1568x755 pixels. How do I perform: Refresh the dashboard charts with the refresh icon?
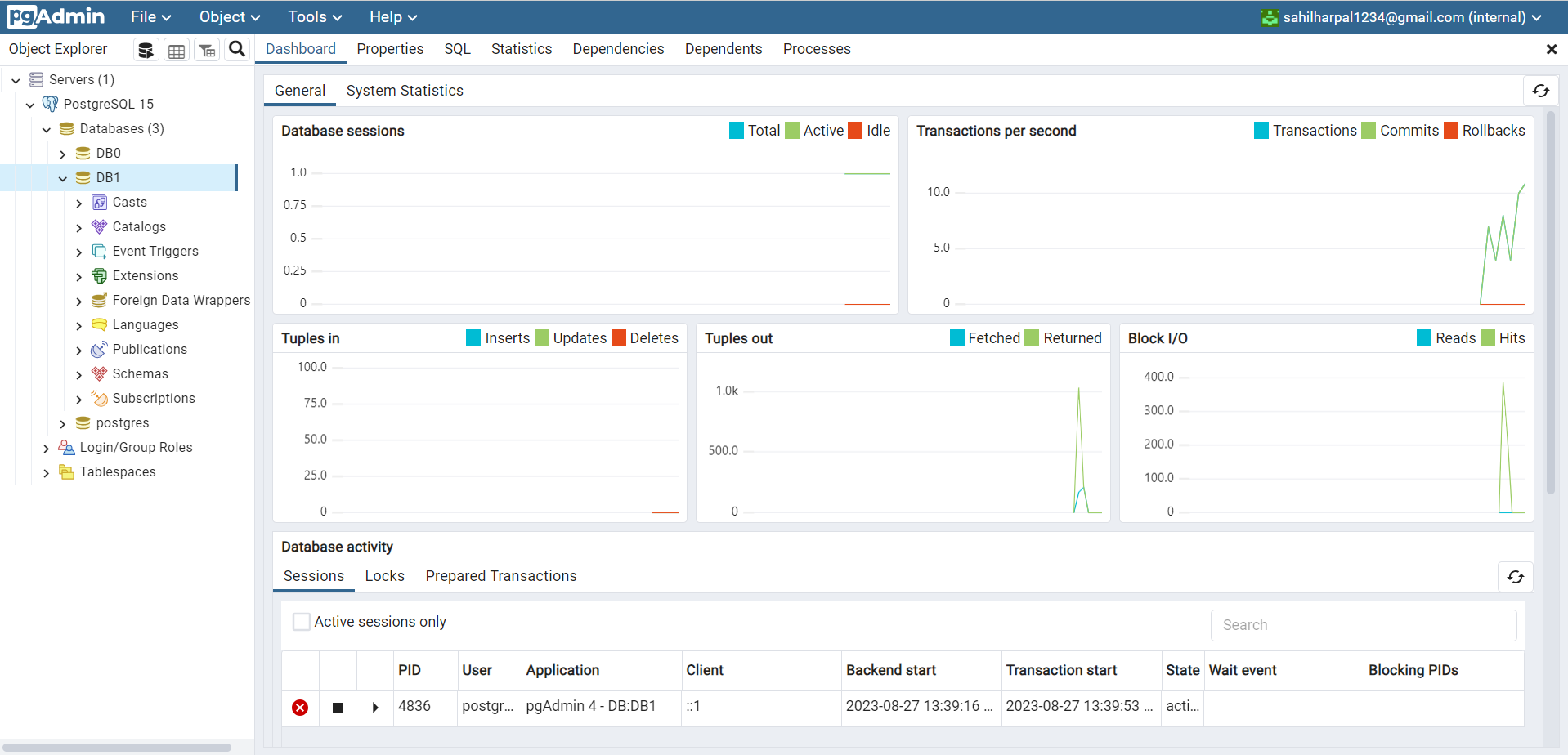click(x=1540, y=91)
